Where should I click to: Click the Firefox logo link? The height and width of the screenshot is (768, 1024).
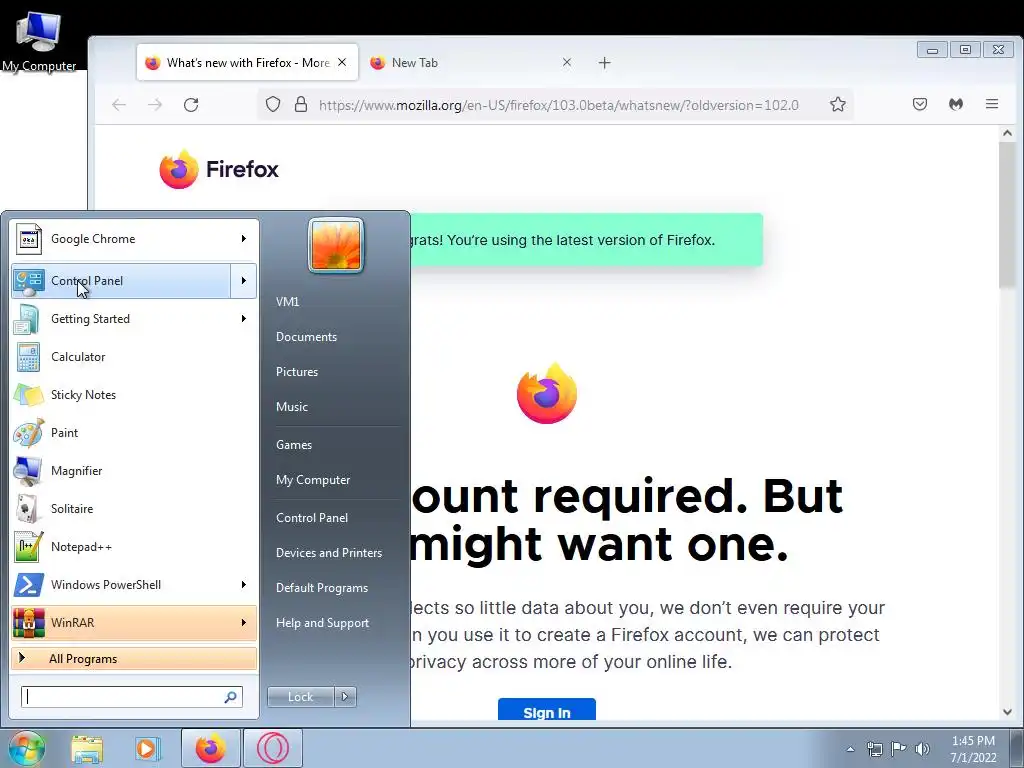219,170
